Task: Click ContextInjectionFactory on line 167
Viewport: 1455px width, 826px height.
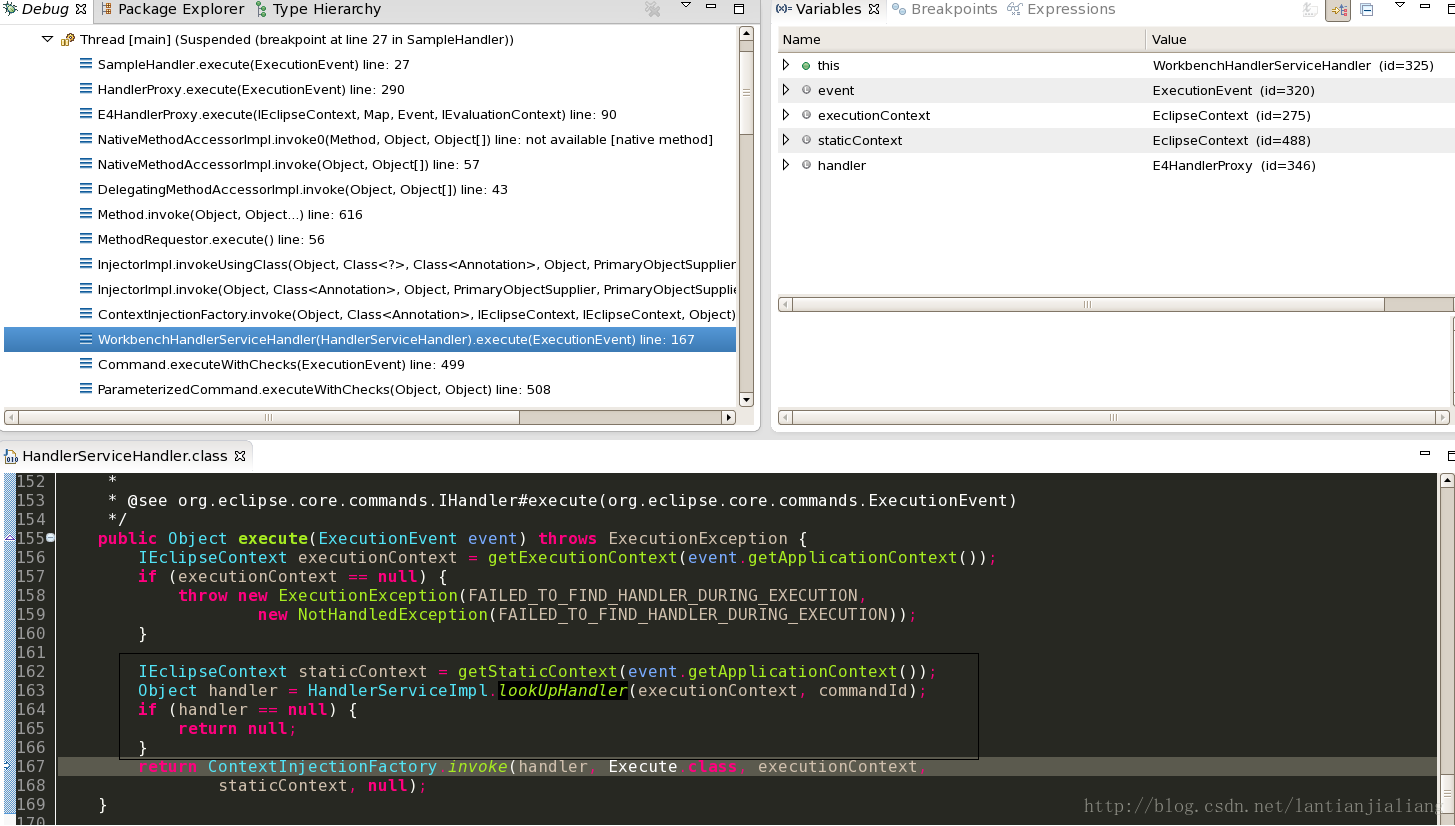Action: pos(322,766)
